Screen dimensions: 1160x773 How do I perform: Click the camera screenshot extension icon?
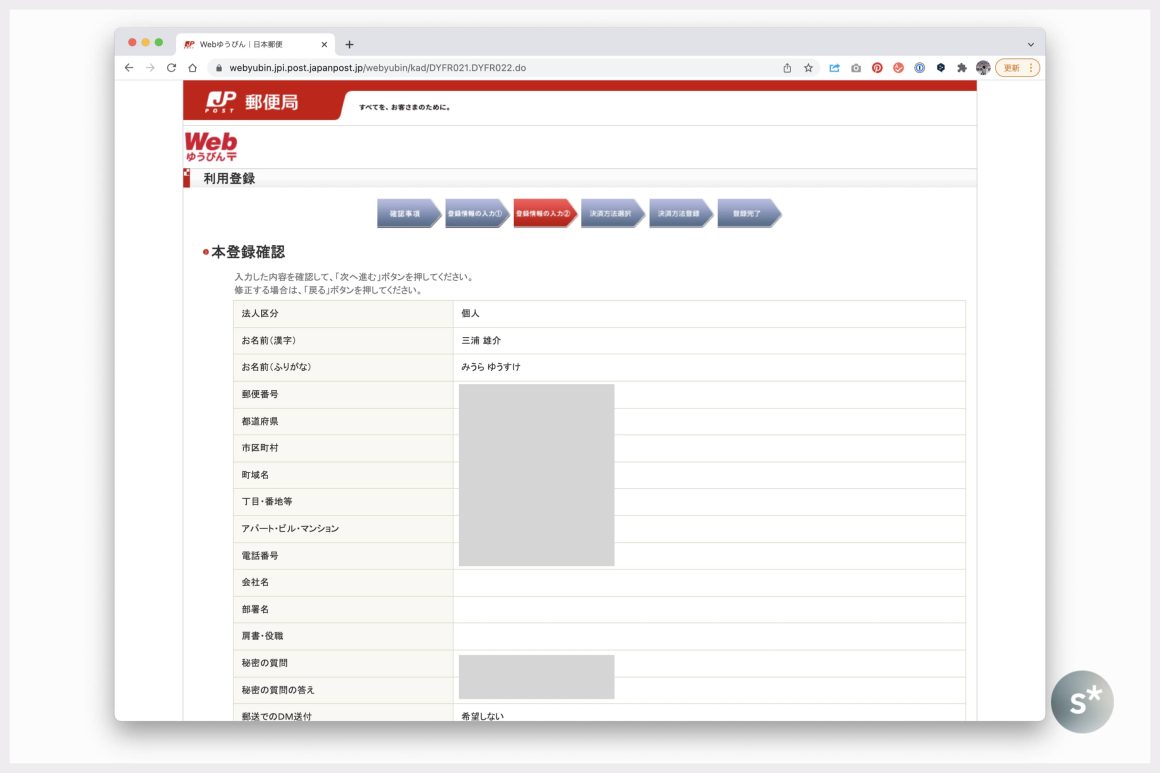click(856, 68)
